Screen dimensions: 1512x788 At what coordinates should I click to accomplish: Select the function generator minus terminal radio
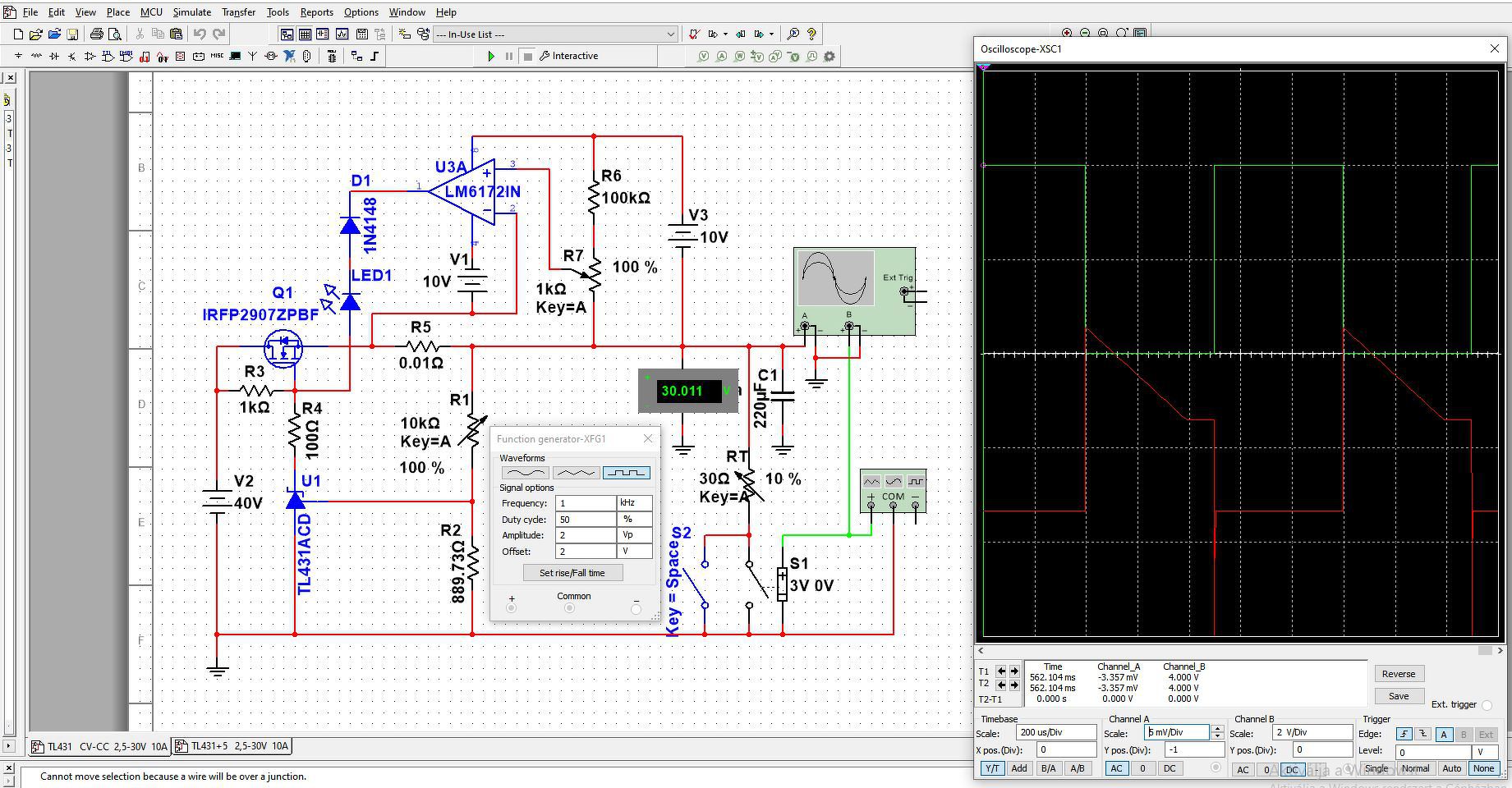pos(636,609)
